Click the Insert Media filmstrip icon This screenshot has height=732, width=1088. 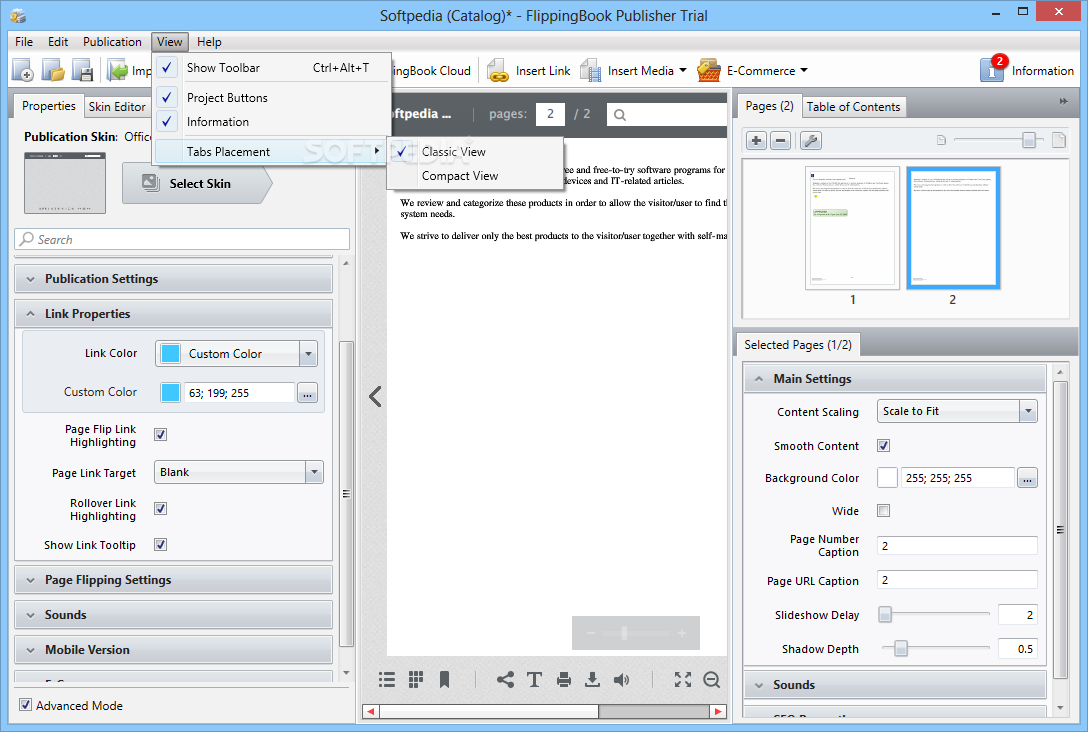[x=590, y=70]
